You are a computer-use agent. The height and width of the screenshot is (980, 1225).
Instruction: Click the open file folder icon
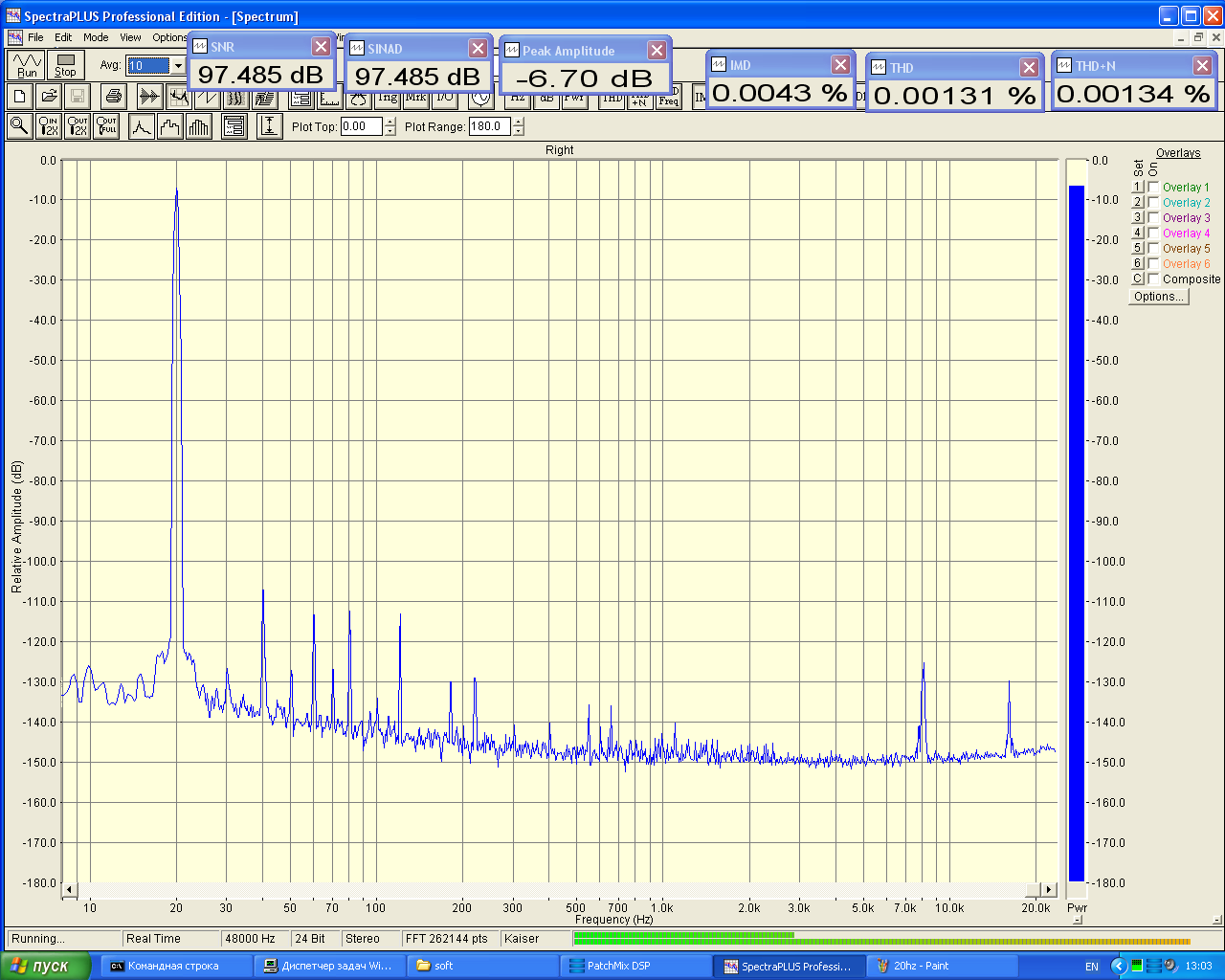(x=49, y=96)
